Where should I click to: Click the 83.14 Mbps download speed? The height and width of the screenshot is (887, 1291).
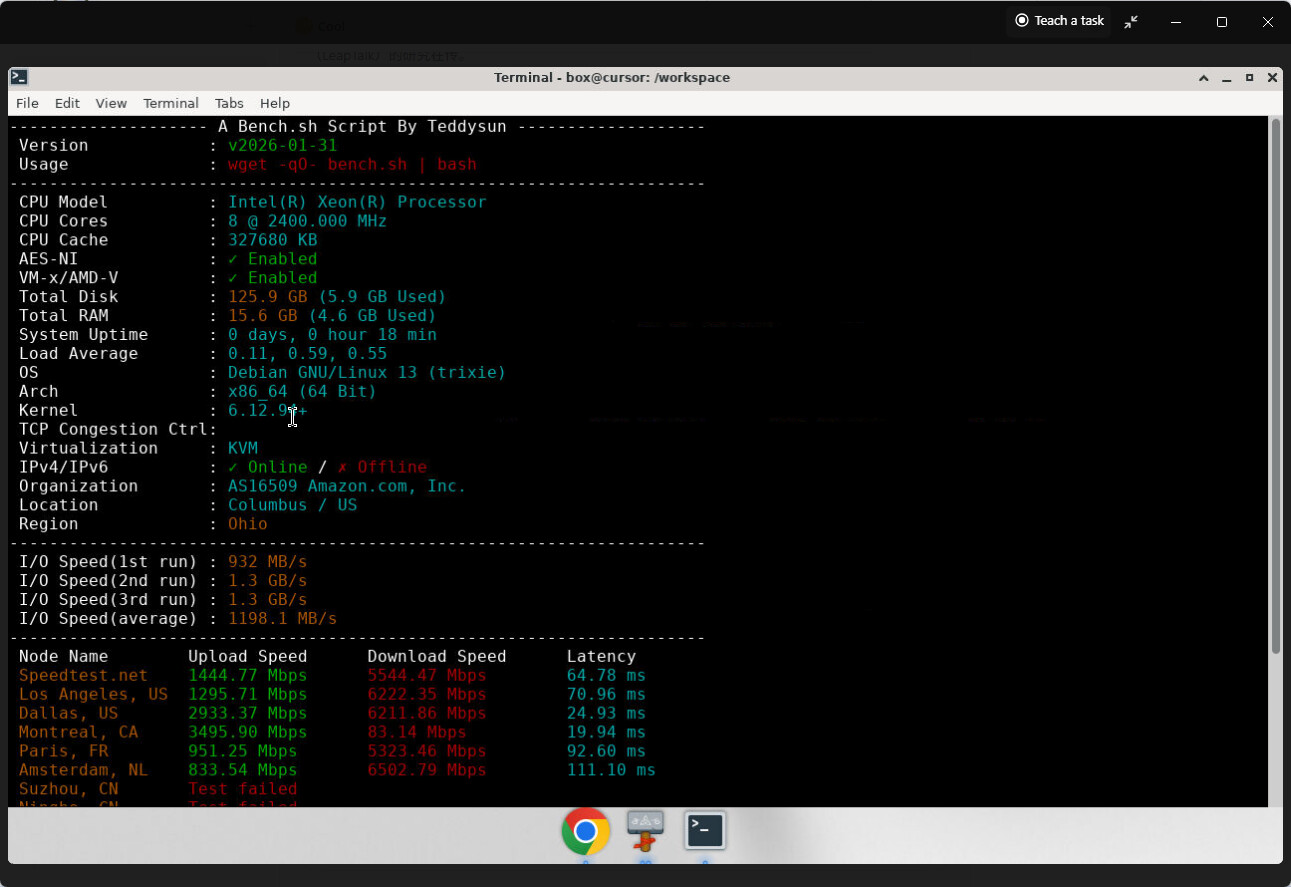click(x=416, y=733)
